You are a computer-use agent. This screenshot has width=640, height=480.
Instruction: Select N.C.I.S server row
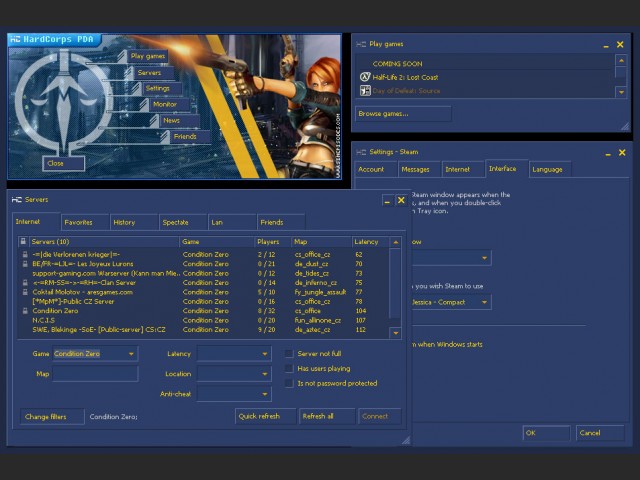(x=203, y=320)
